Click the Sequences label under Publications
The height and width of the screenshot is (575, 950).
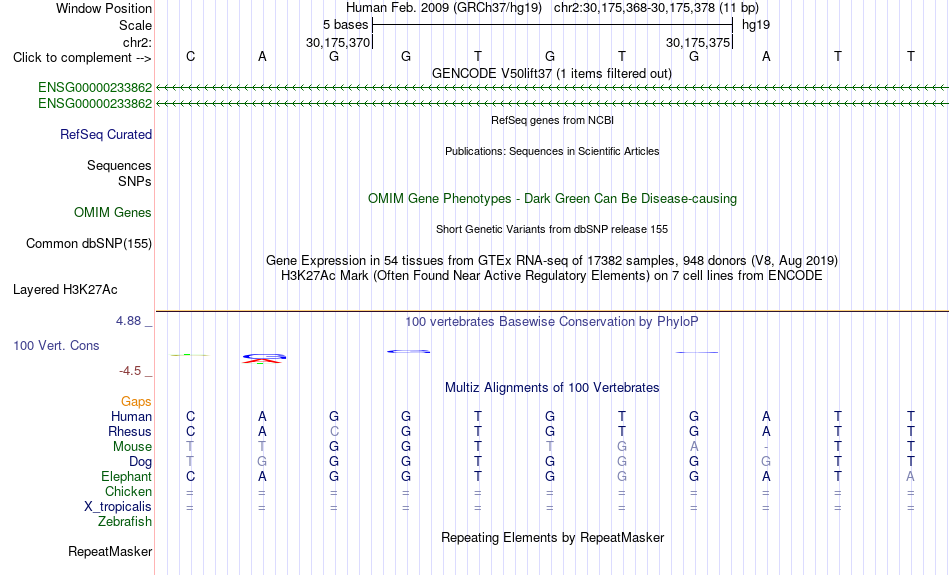[x=119, y=165]
